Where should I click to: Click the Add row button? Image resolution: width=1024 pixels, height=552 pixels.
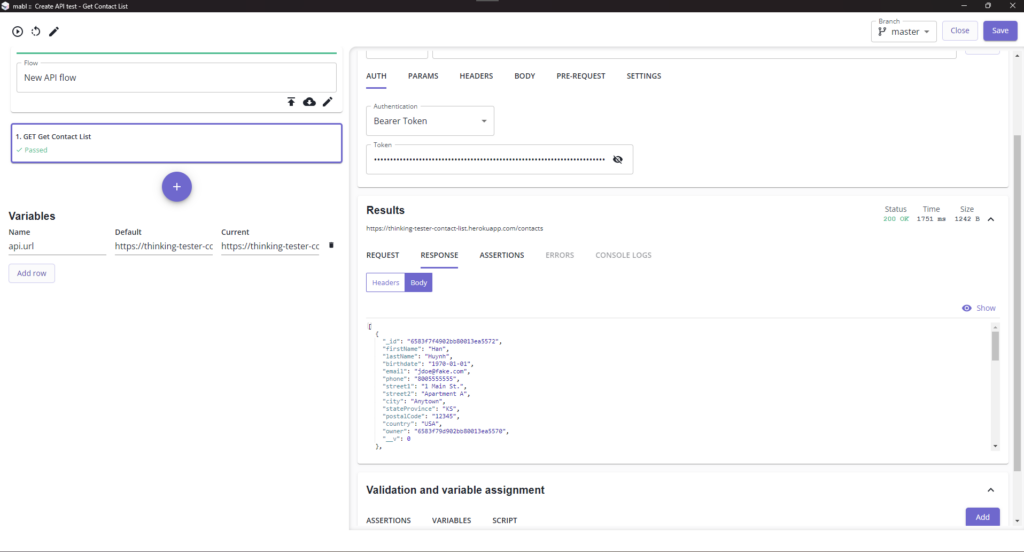[32, 273]
